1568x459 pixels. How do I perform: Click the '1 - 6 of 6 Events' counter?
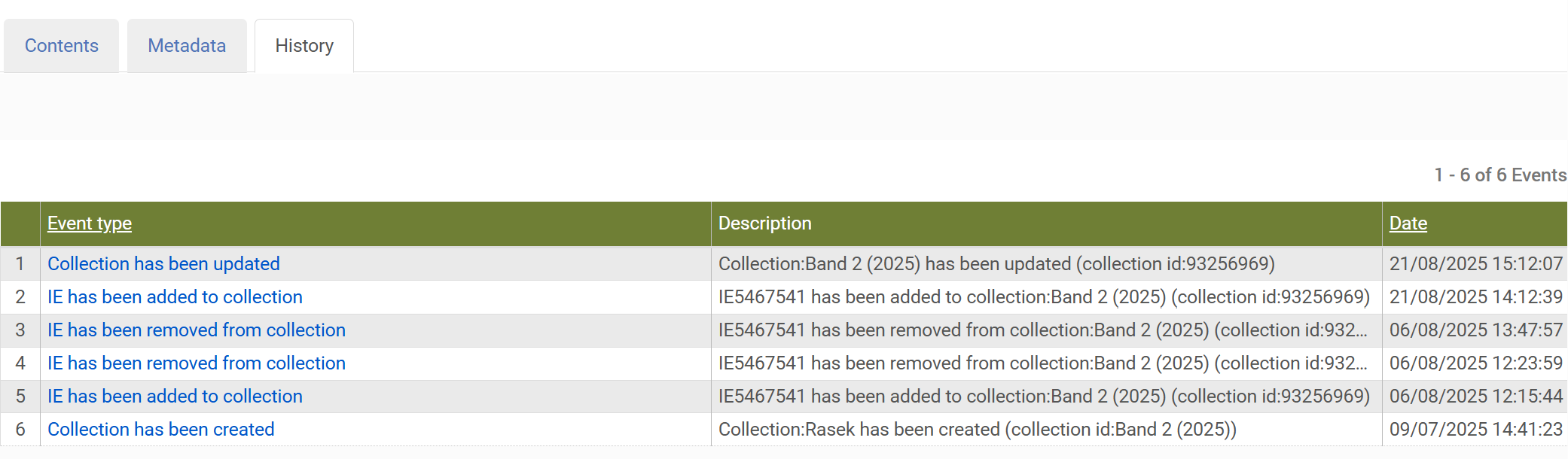[1499, 175]
